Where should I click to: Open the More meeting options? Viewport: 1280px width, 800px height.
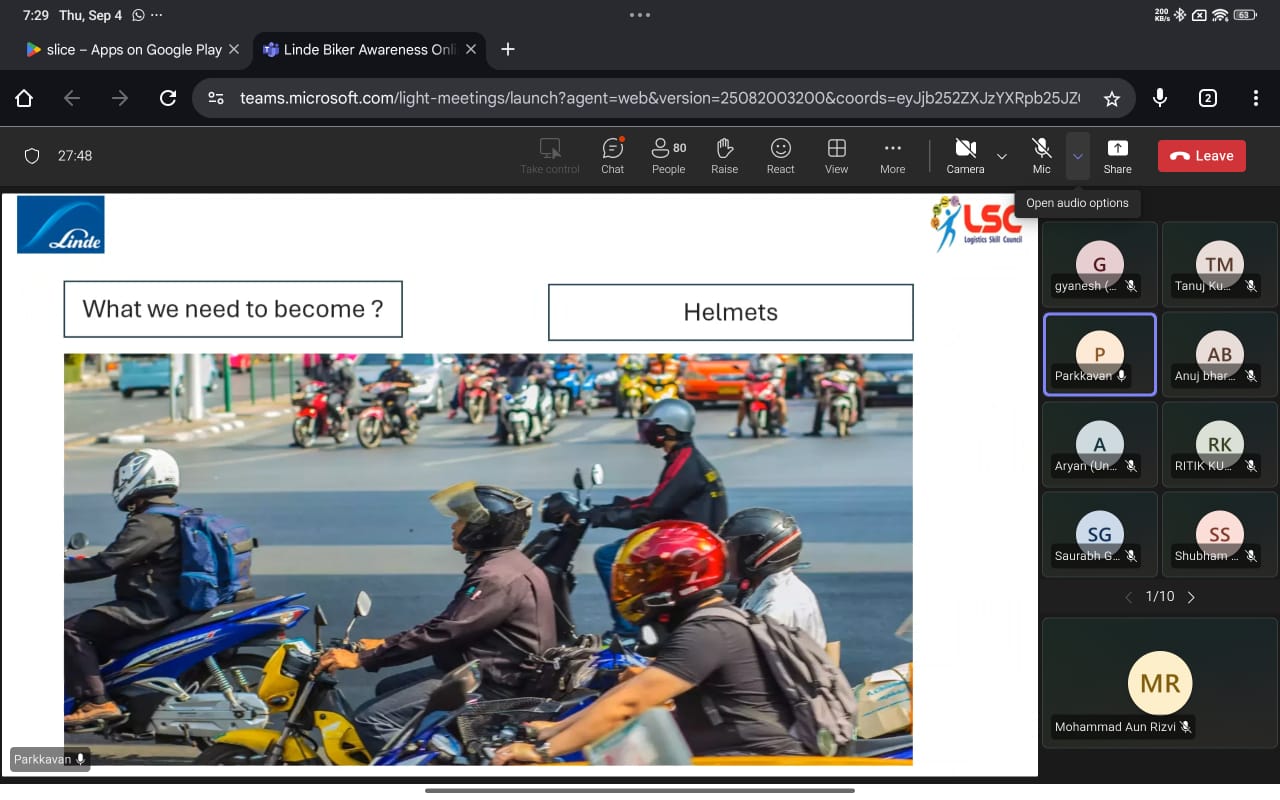click(892, 155)
